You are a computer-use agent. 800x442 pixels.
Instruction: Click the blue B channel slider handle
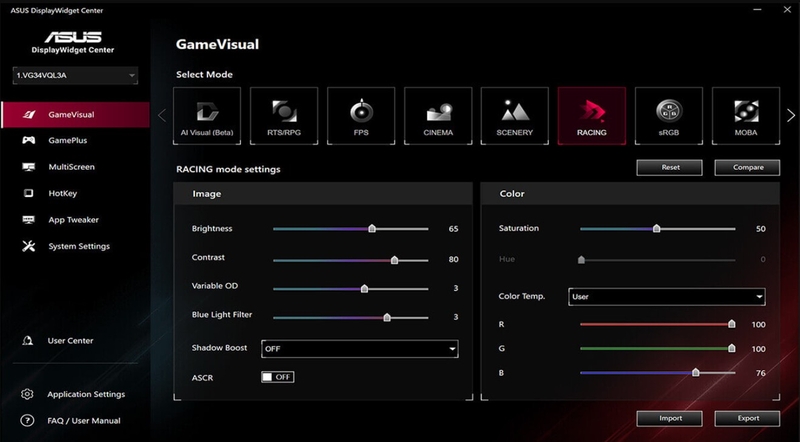click(x=695, y=373)
